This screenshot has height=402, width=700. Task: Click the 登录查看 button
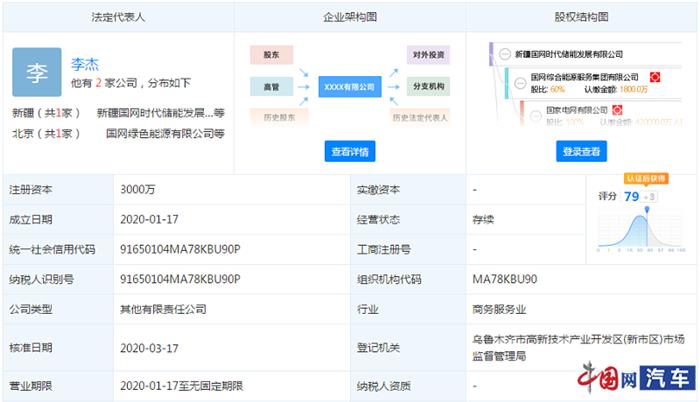(581, 152)
